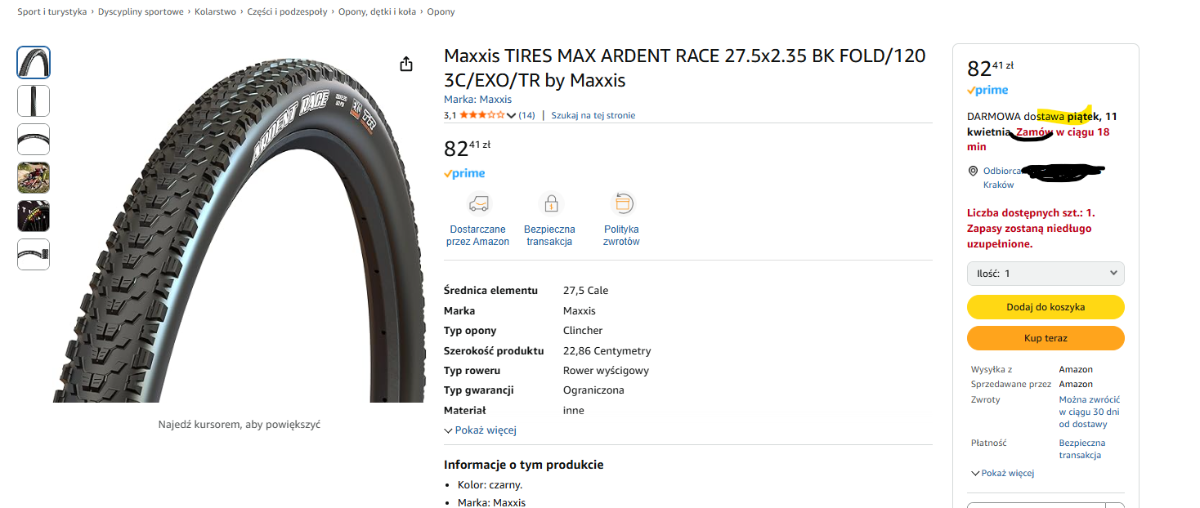
Task: Select the first tire thumbnail
Action: click(33, 63)
